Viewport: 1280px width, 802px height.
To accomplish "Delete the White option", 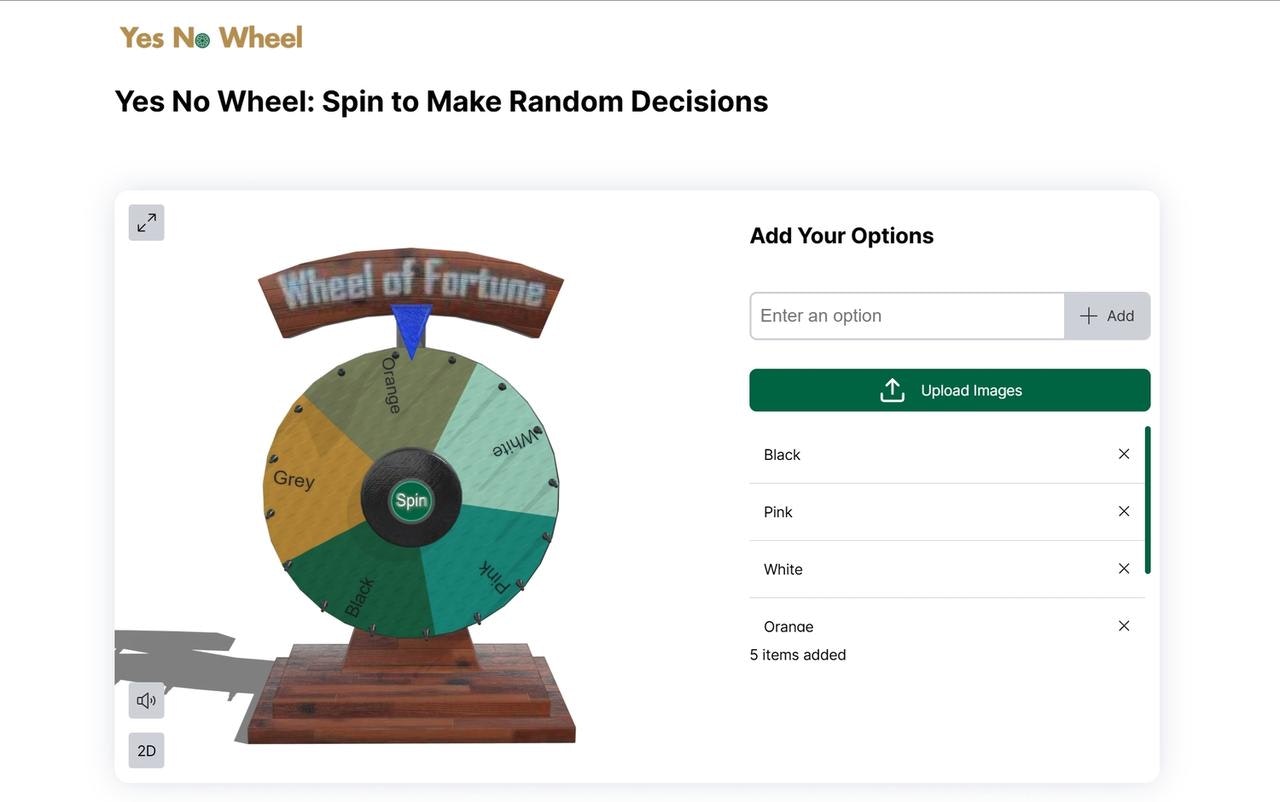I will (x=1124, y=568).
